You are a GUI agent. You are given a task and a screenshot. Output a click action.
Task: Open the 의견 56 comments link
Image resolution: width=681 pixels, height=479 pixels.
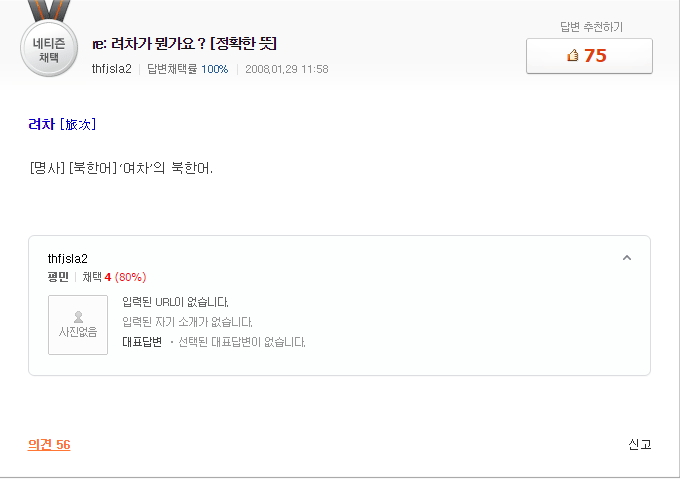(49, 445)
